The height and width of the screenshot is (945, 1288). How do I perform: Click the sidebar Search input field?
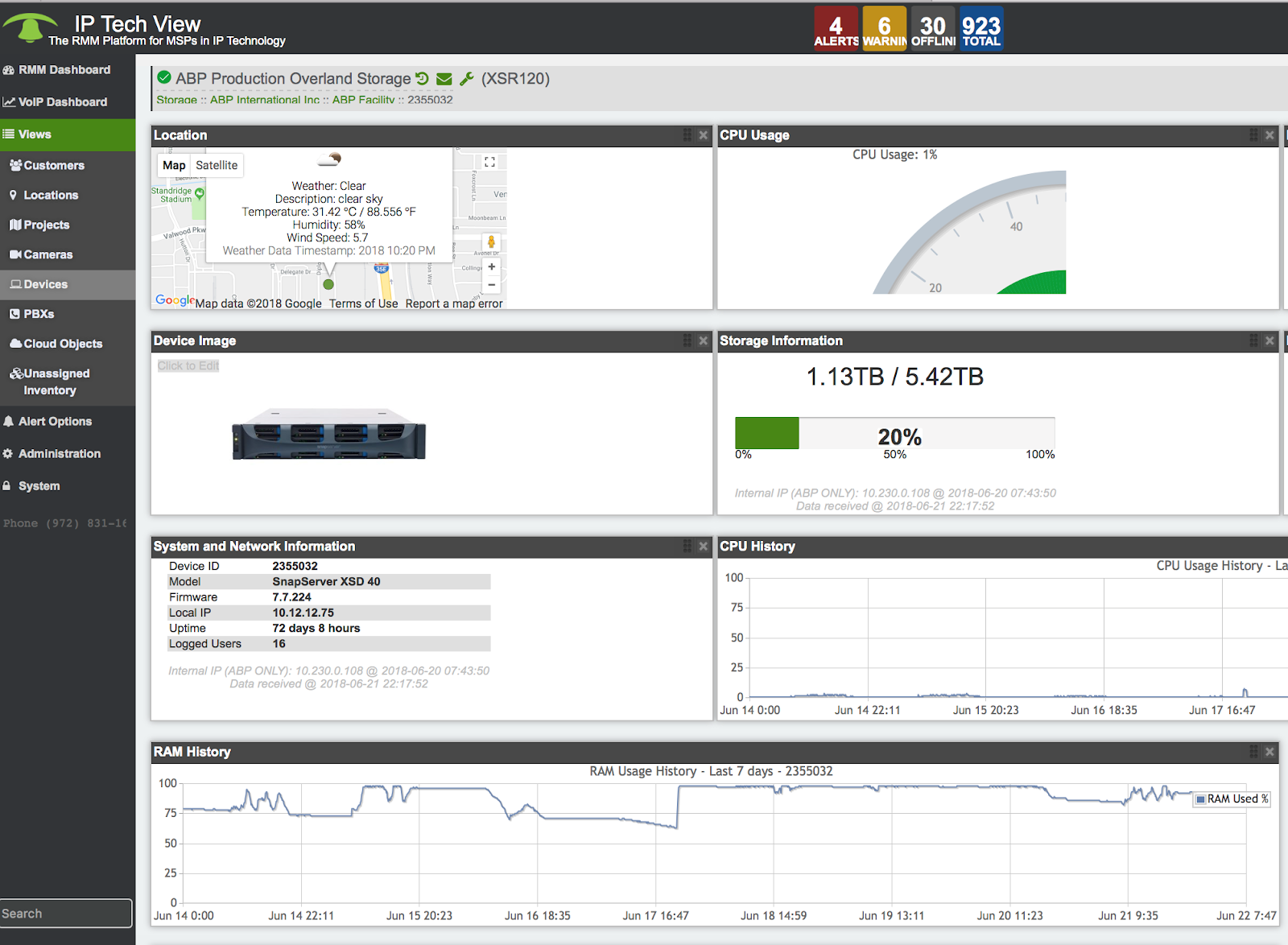click(66, 914)
